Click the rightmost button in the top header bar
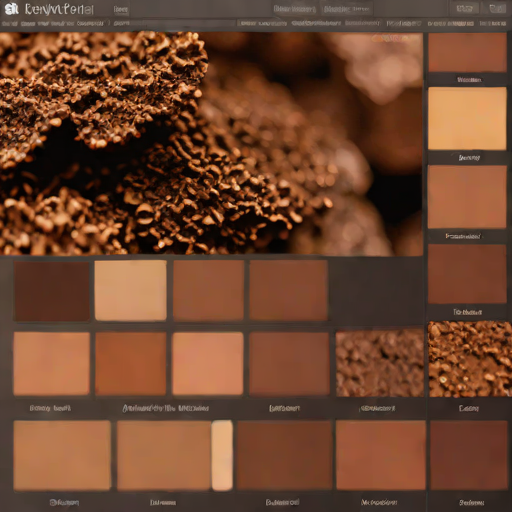 497,9
